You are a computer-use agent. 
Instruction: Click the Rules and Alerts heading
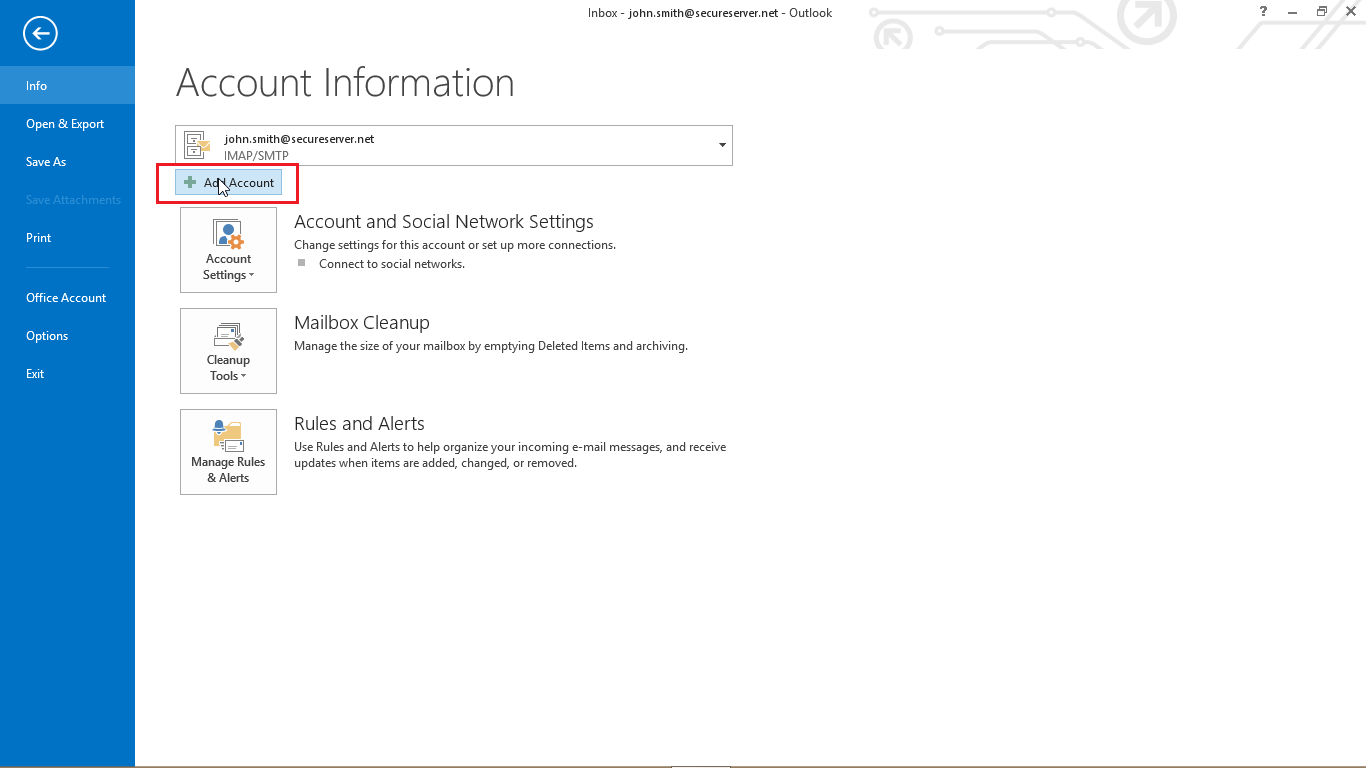(x=359, y=424)
